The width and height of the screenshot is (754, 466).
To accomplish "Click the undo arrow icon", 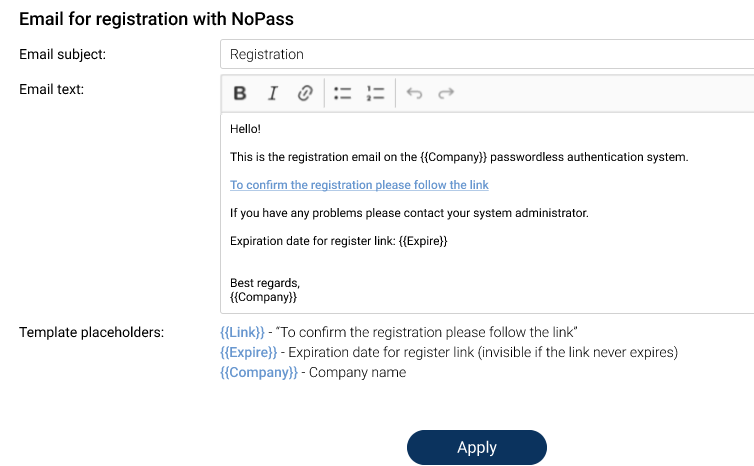I will coord(414,93).
